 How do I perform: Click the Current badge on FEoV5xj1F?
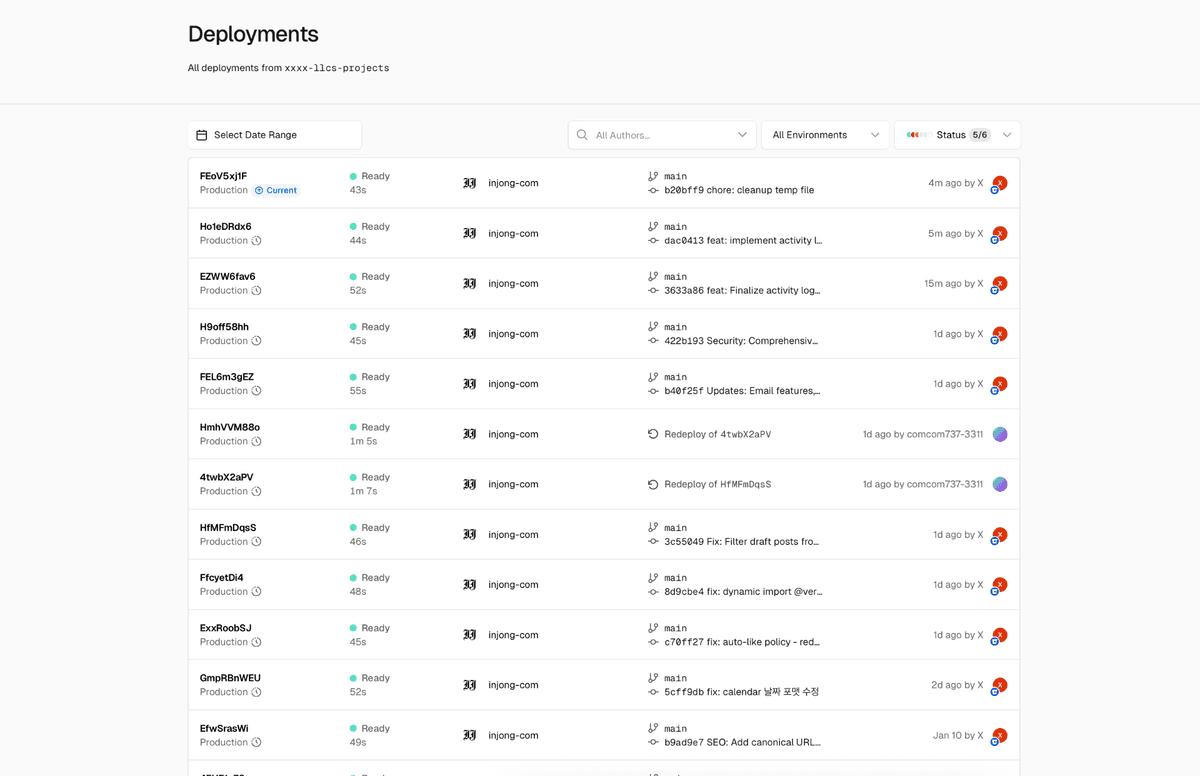pyautogui.click(x=276, y=190)
